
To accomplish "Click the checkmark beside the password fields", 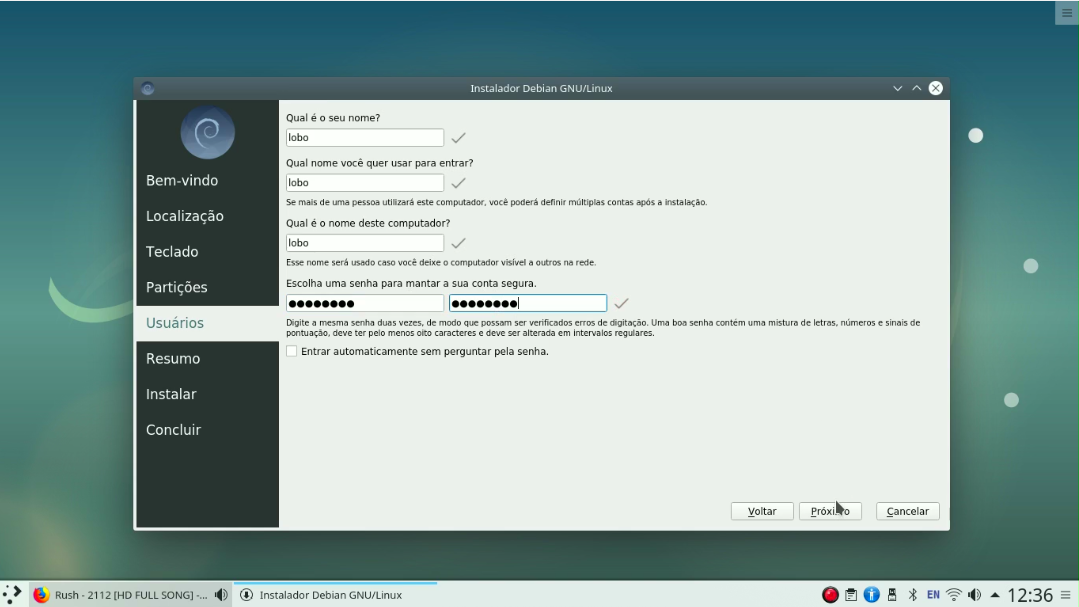I will 620,302.
